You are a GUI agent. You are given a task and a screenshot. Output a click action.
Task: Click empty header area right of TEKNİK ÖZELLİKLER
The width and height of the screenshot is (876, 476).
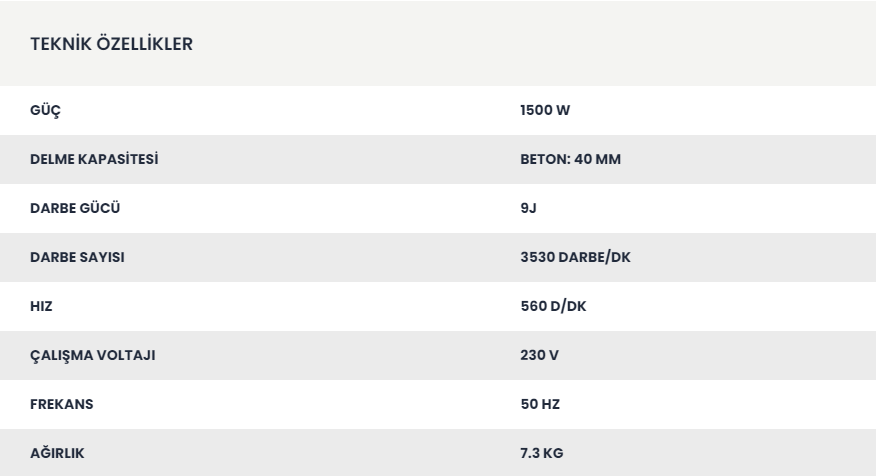(x=531, y=44)
